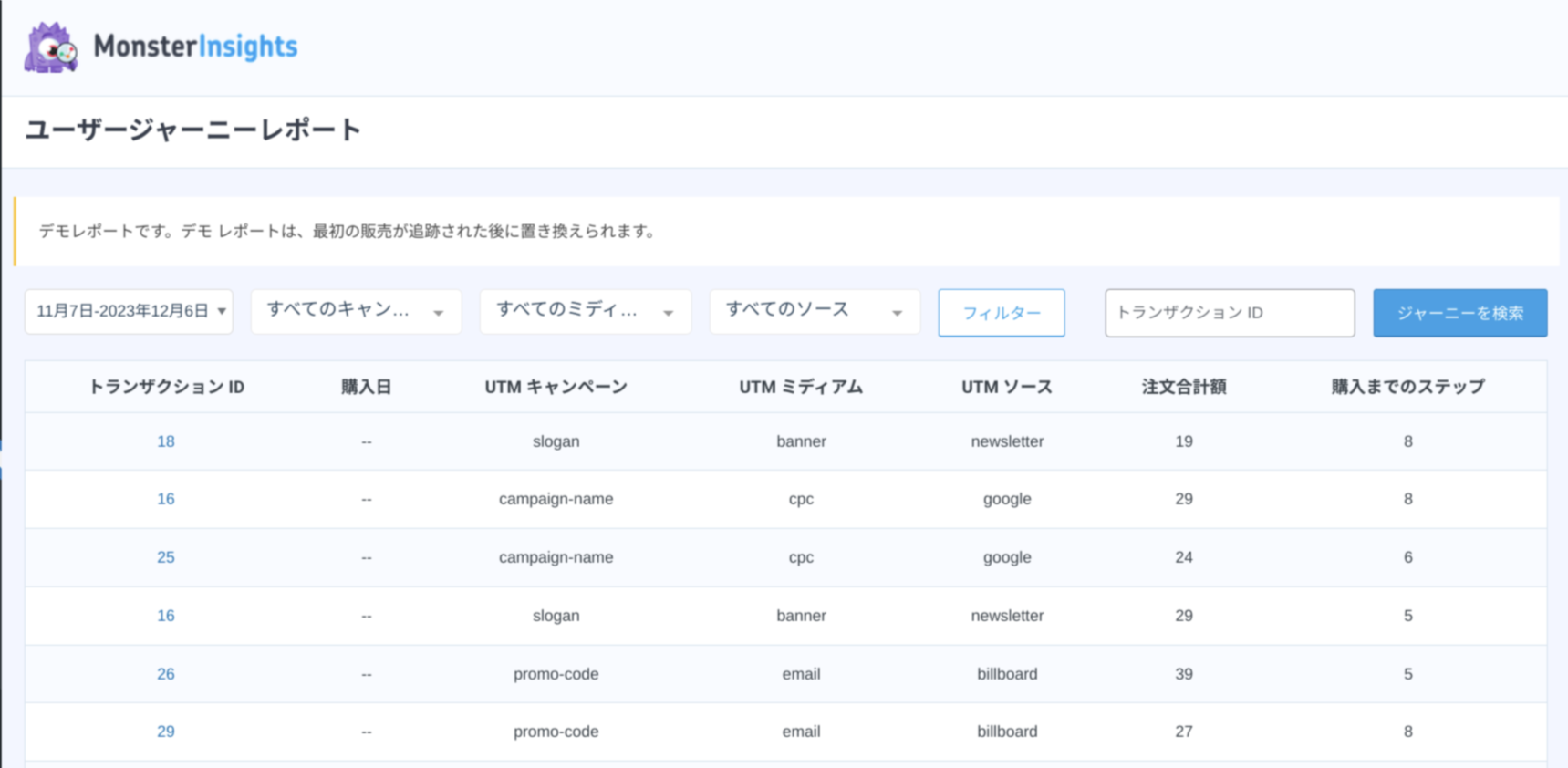
Task: Open the date range dropdown 11月7日-2023年12月6日
Action: click(129, 312)
